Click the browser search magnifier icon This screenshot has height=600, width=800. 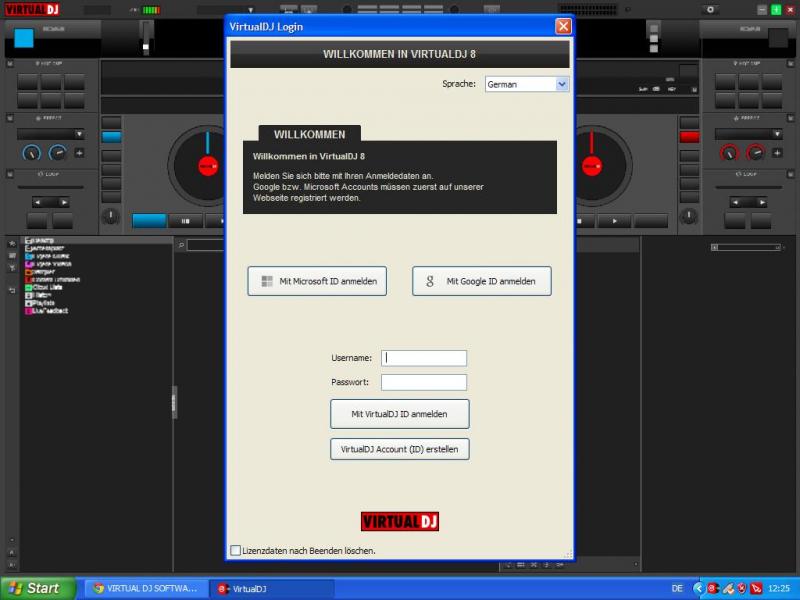point(181,245)
